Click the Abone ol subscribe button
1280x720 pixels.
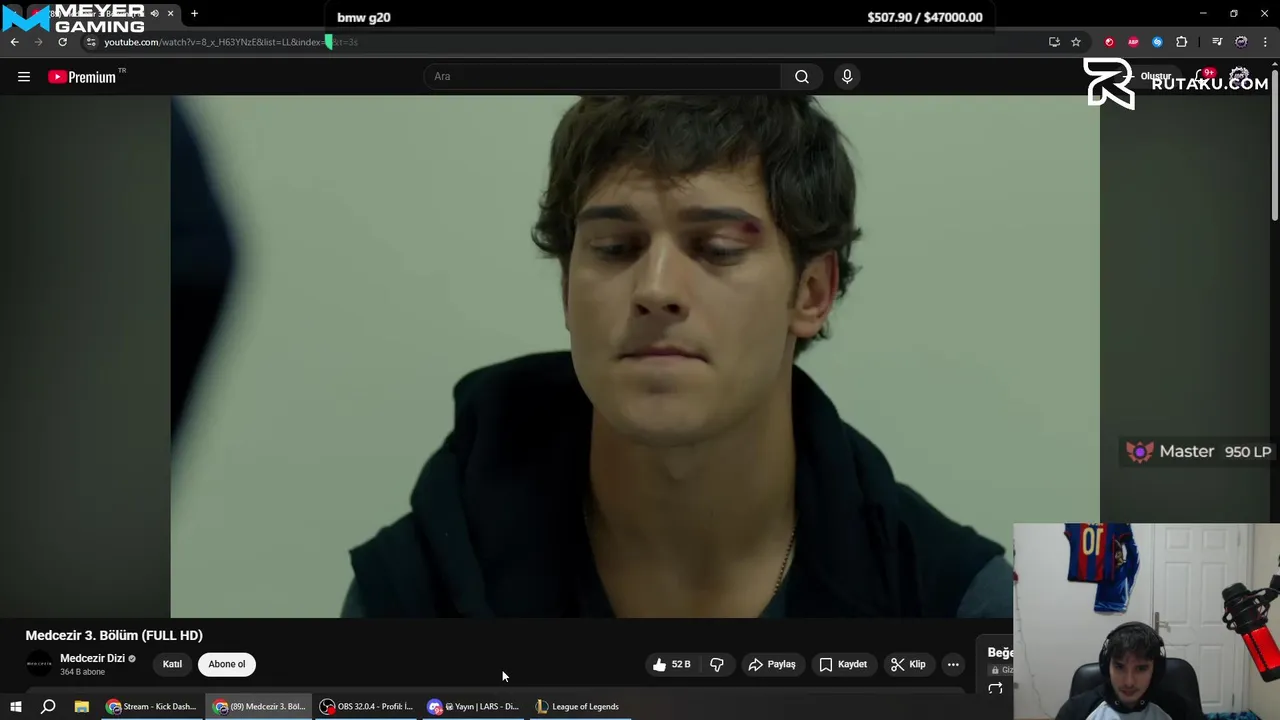click(227, 664)
